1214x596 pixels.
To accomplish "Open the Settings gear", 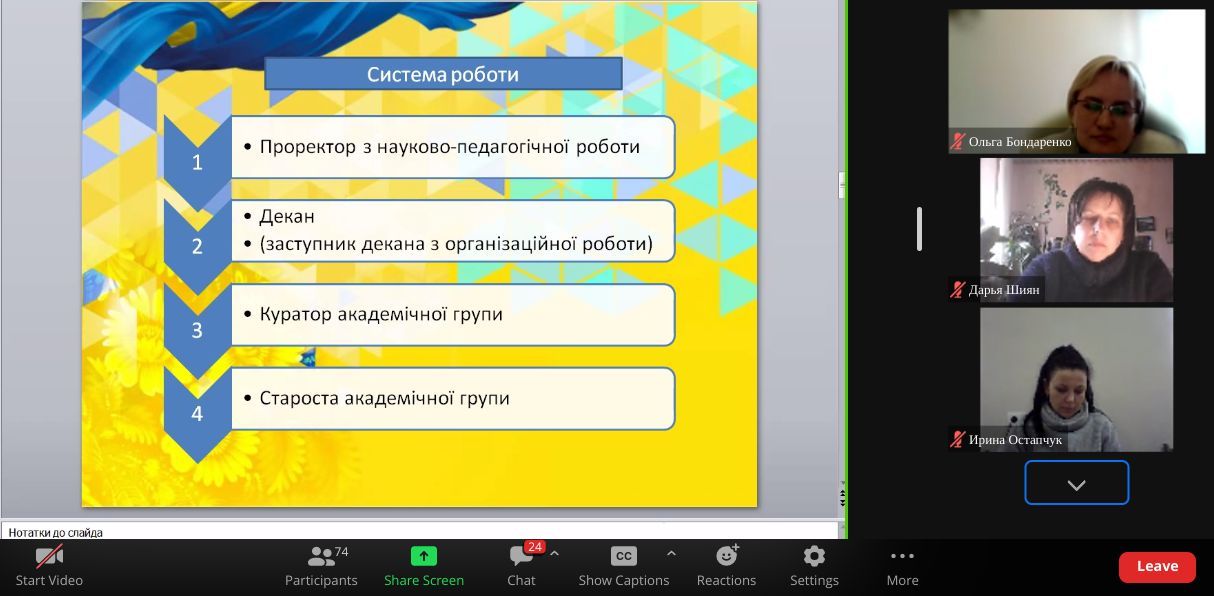I will pos(814,556).
